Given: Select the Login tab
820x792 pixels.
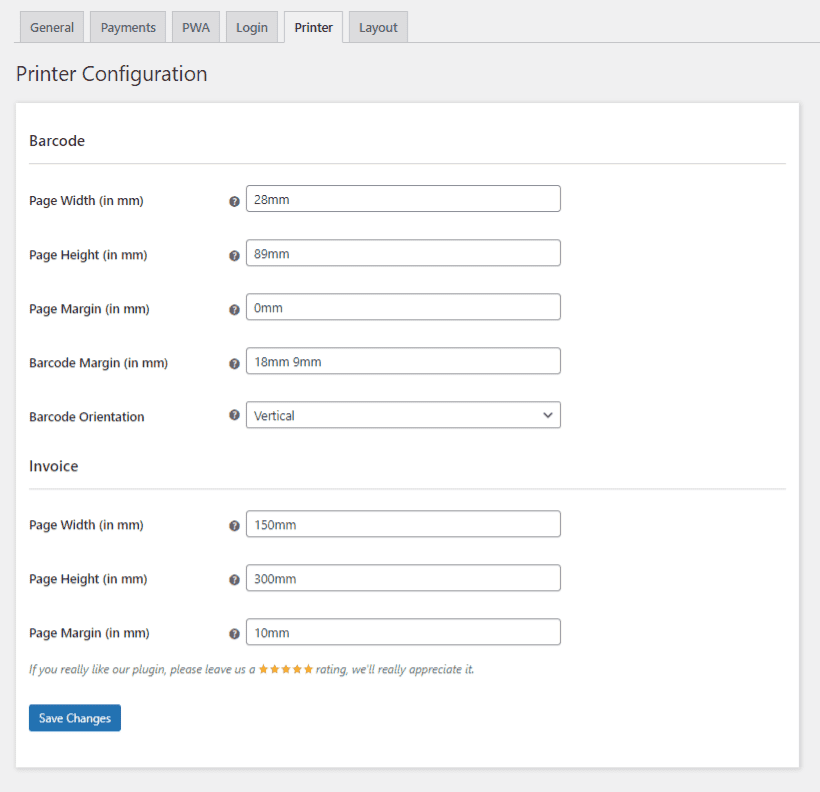Looking at the screenshot, I should coord(252,28).
